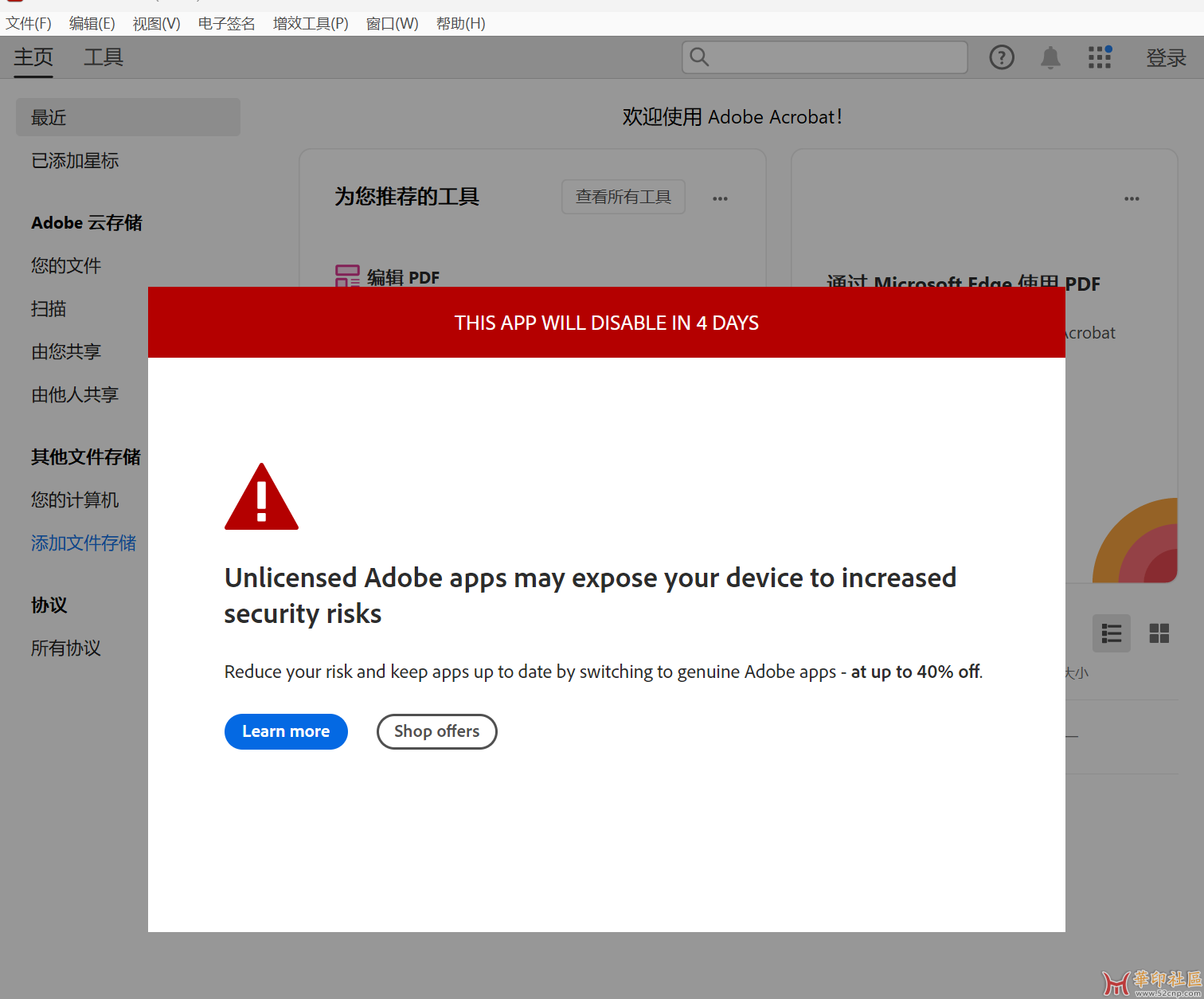Image resolution: width=1204 pixels, height=999 pixels.
Task: Click the red warning triangle icon
Action: tap(261, 497)
